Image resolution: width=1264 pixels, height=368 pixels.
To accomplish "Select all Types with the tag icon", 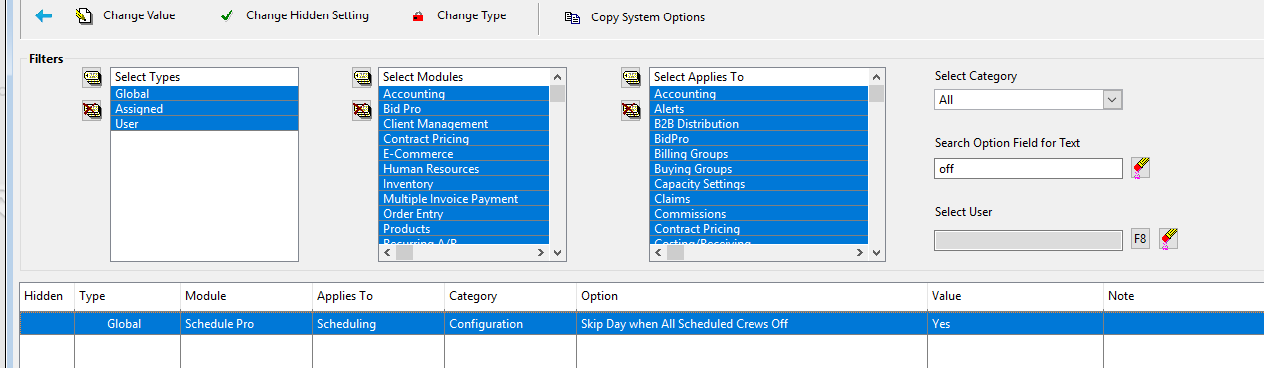I will [92, 78].
